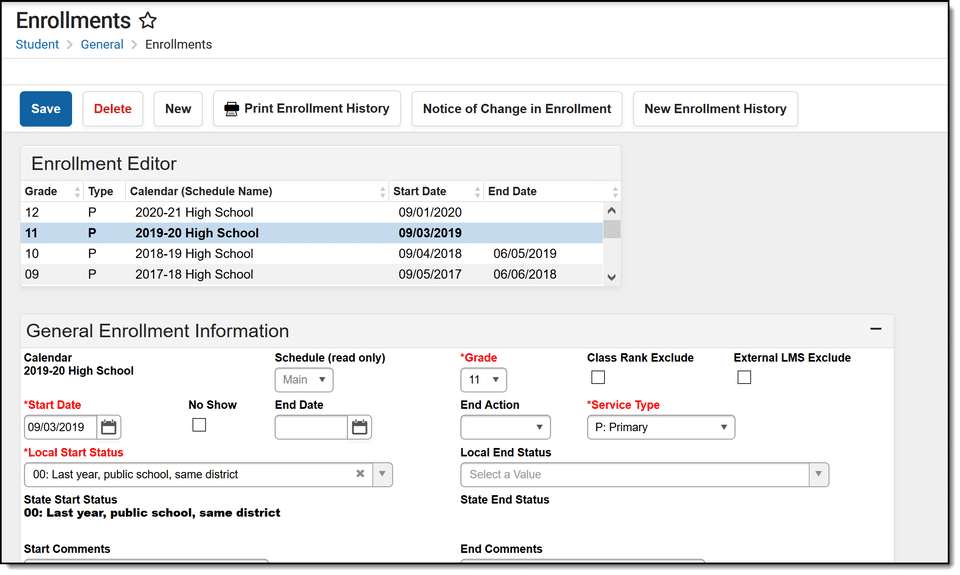Screen dimensions: 960x575
Task: Sort by Calendar (Schedule Name) column arrows
Action: point(383,192)
